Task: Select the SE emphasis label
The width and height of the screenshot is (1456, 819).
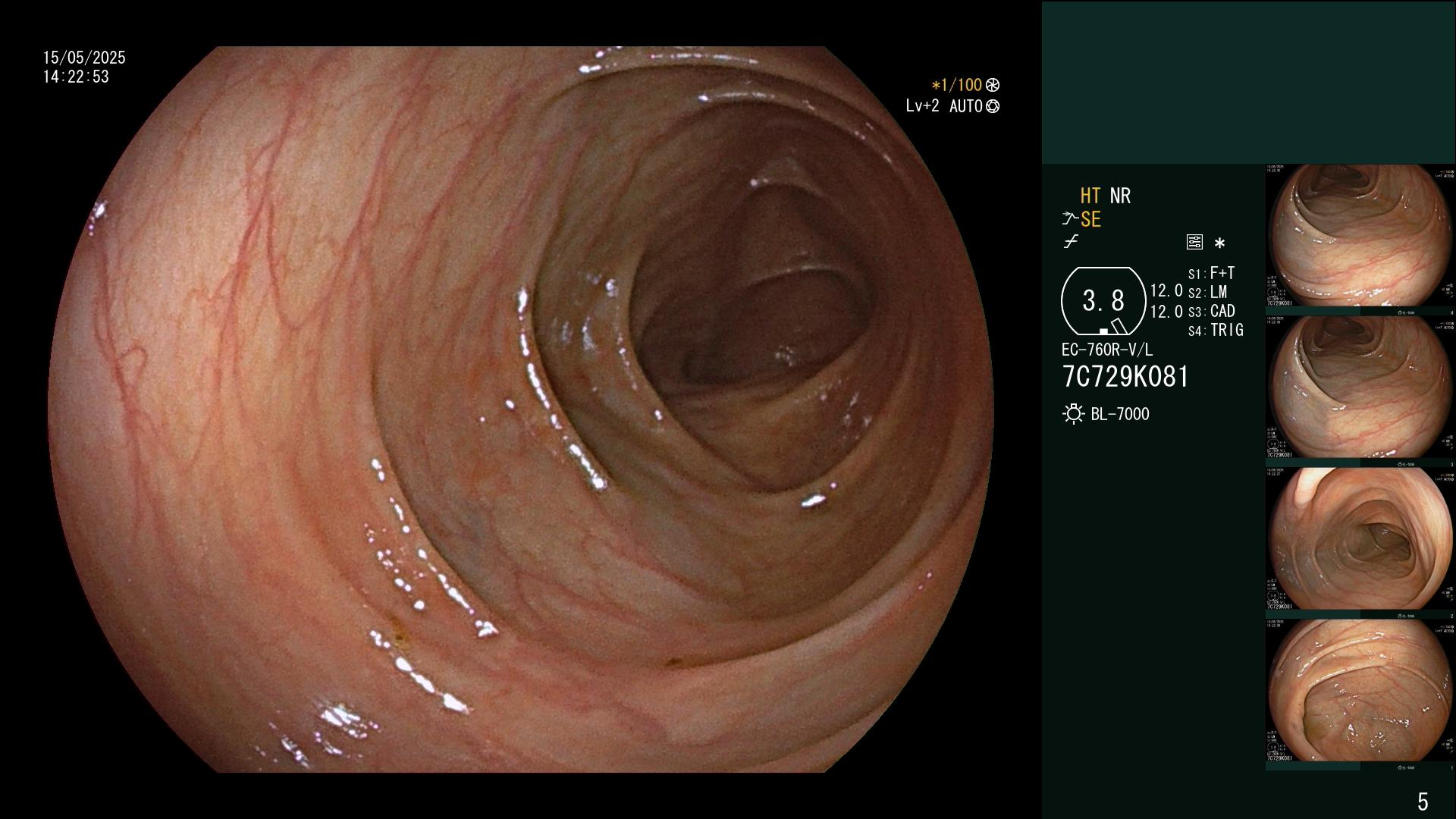Action: tap(1090, 220)
